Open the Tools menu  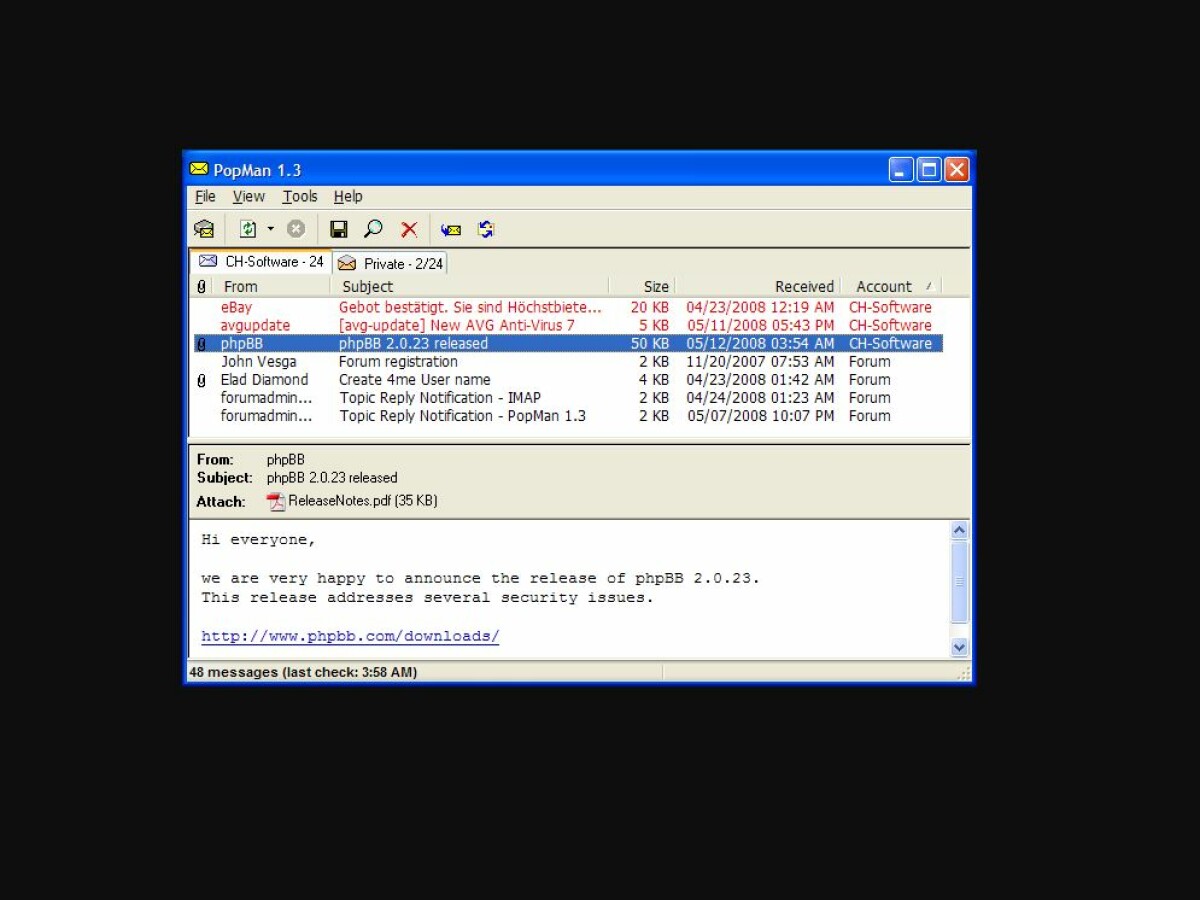point(299,196)
